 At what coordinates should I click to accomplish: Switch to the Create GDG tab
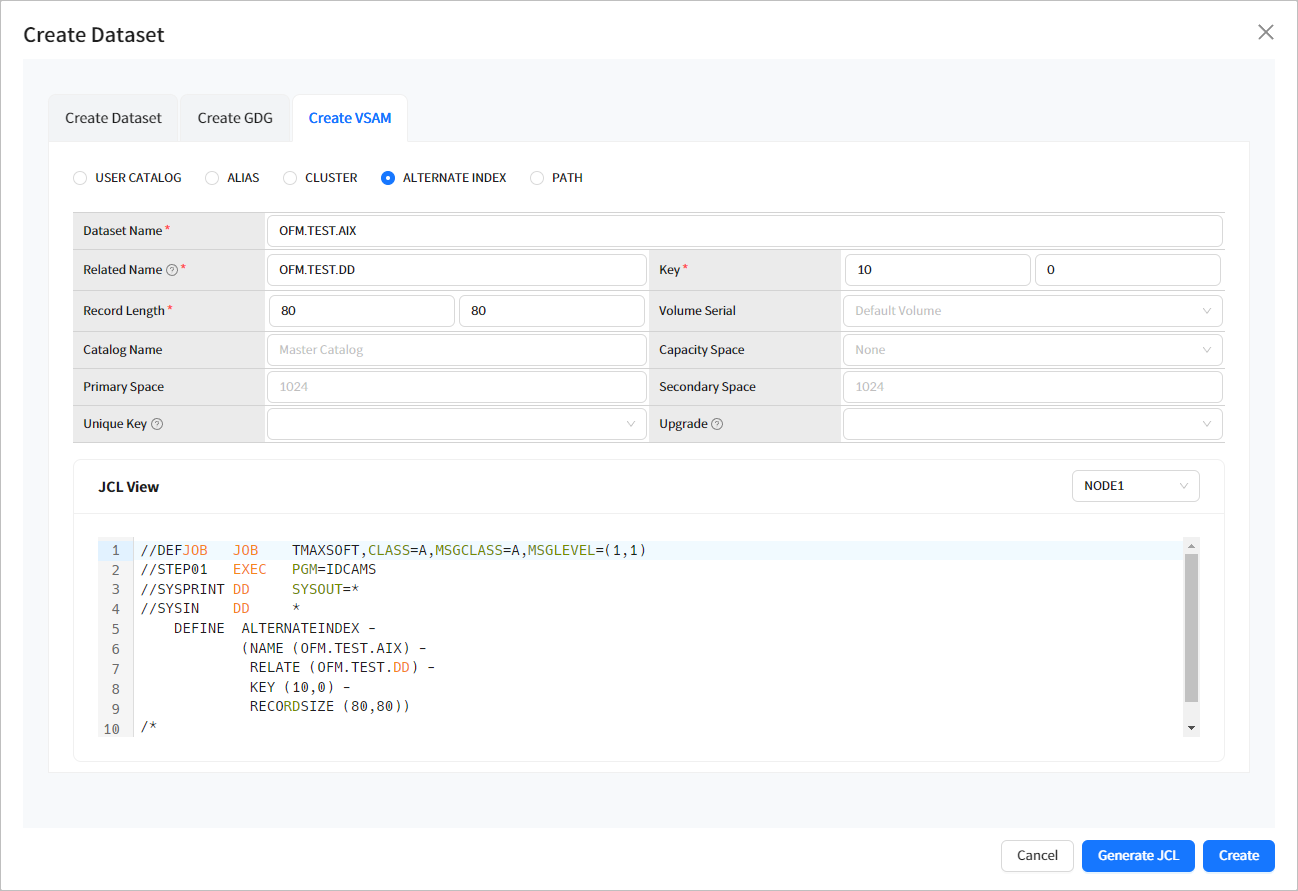235,117
